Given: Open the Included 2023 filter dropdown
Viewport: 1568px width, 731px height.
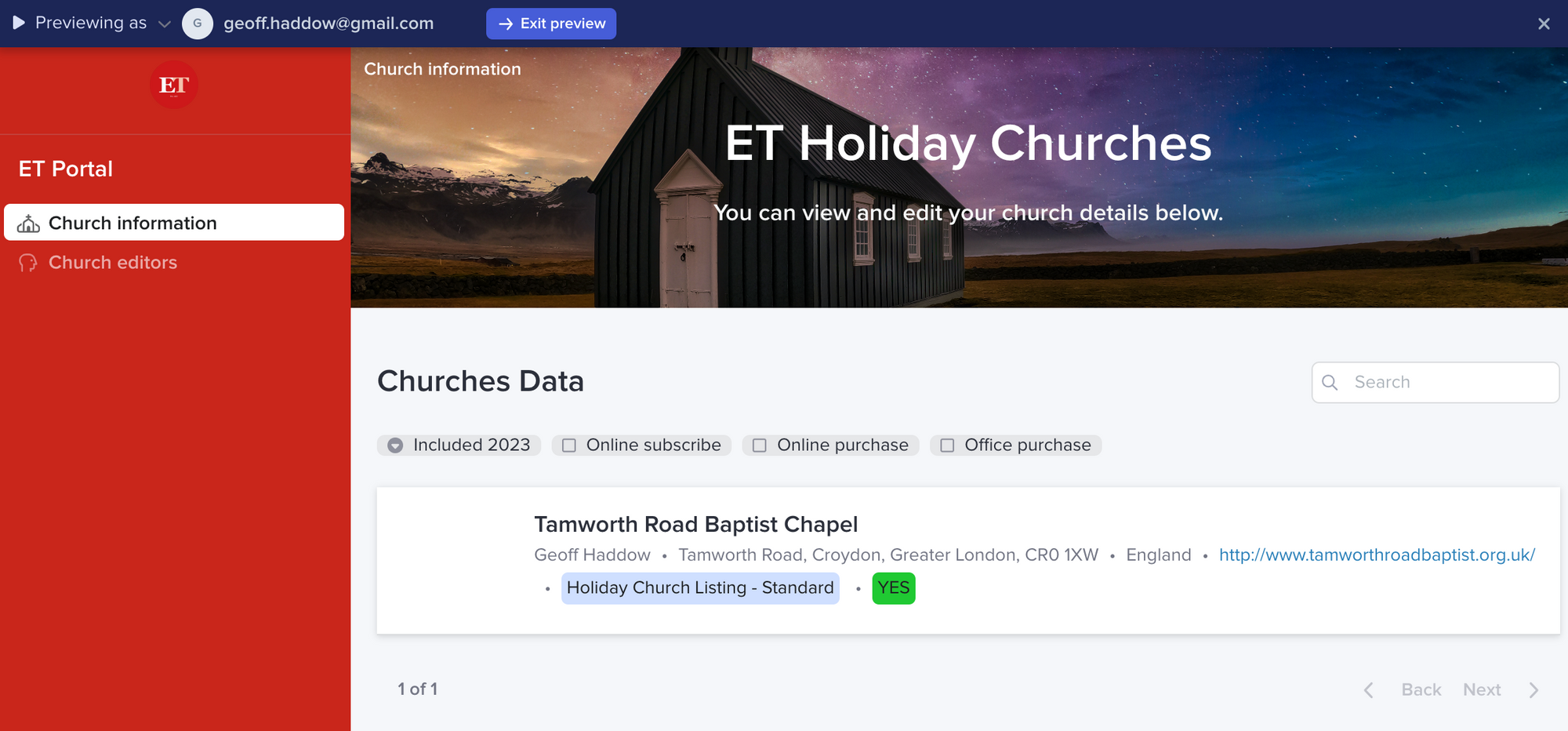Looking at the screenshot, I should click(x=396, y=446).
